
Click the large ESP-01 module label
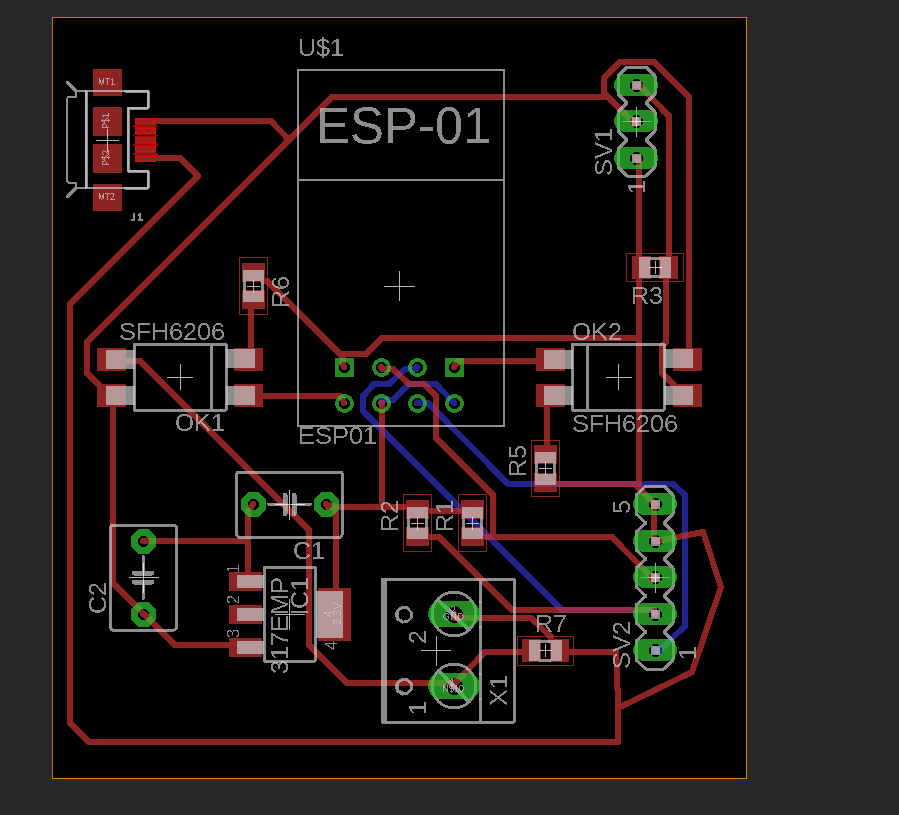pos(403,127)
